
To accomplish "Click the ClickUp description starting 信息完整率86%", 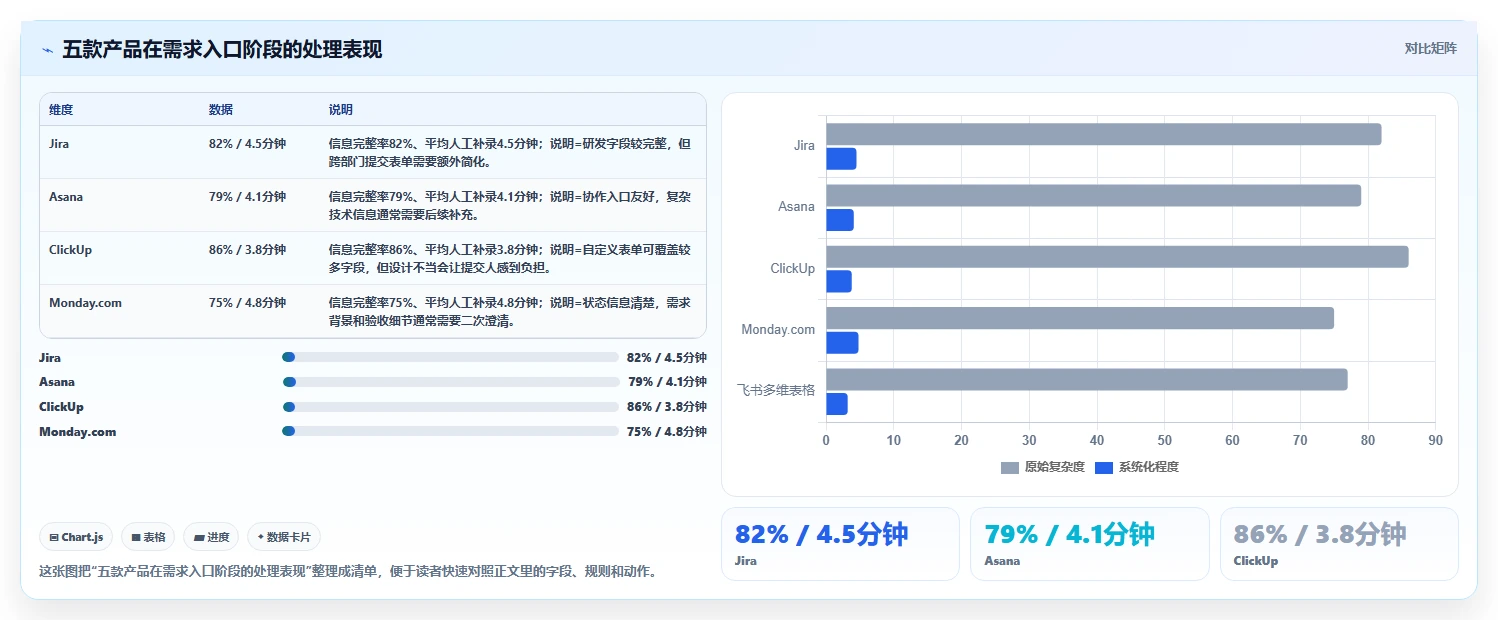I will (x=510, y=258).
